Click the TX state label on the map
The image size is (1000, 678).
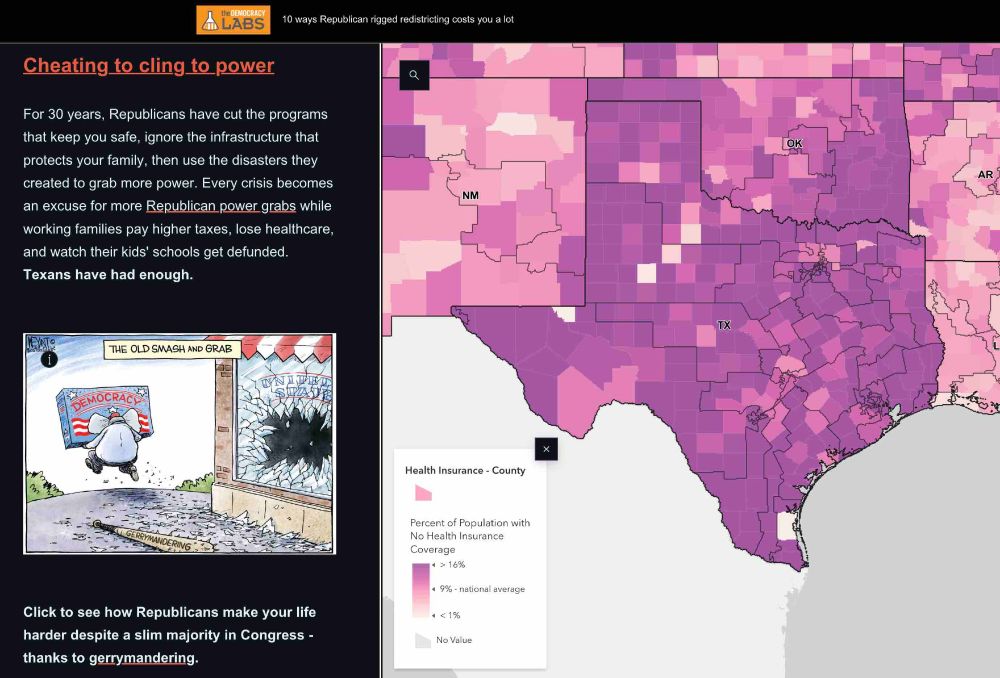[724, 325]
